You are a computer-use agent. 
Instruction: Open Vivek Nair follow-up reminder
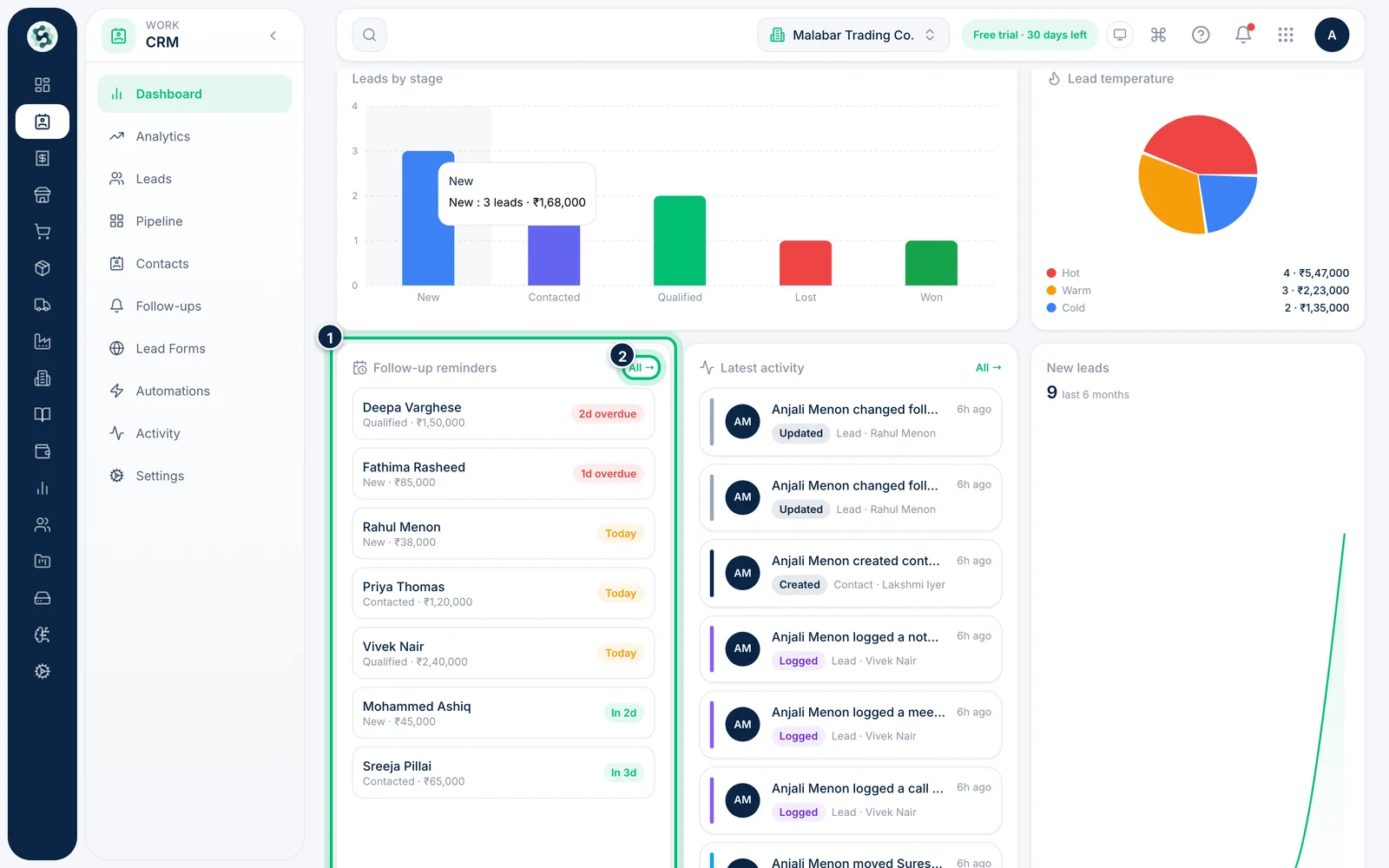pos(504,653)
